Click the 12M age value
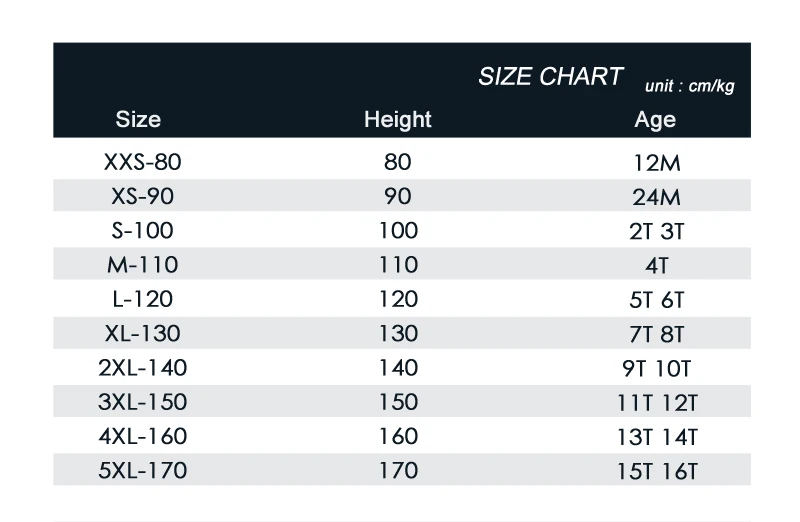The height and width of the screenshot is (522, 800). coord(657,163)
